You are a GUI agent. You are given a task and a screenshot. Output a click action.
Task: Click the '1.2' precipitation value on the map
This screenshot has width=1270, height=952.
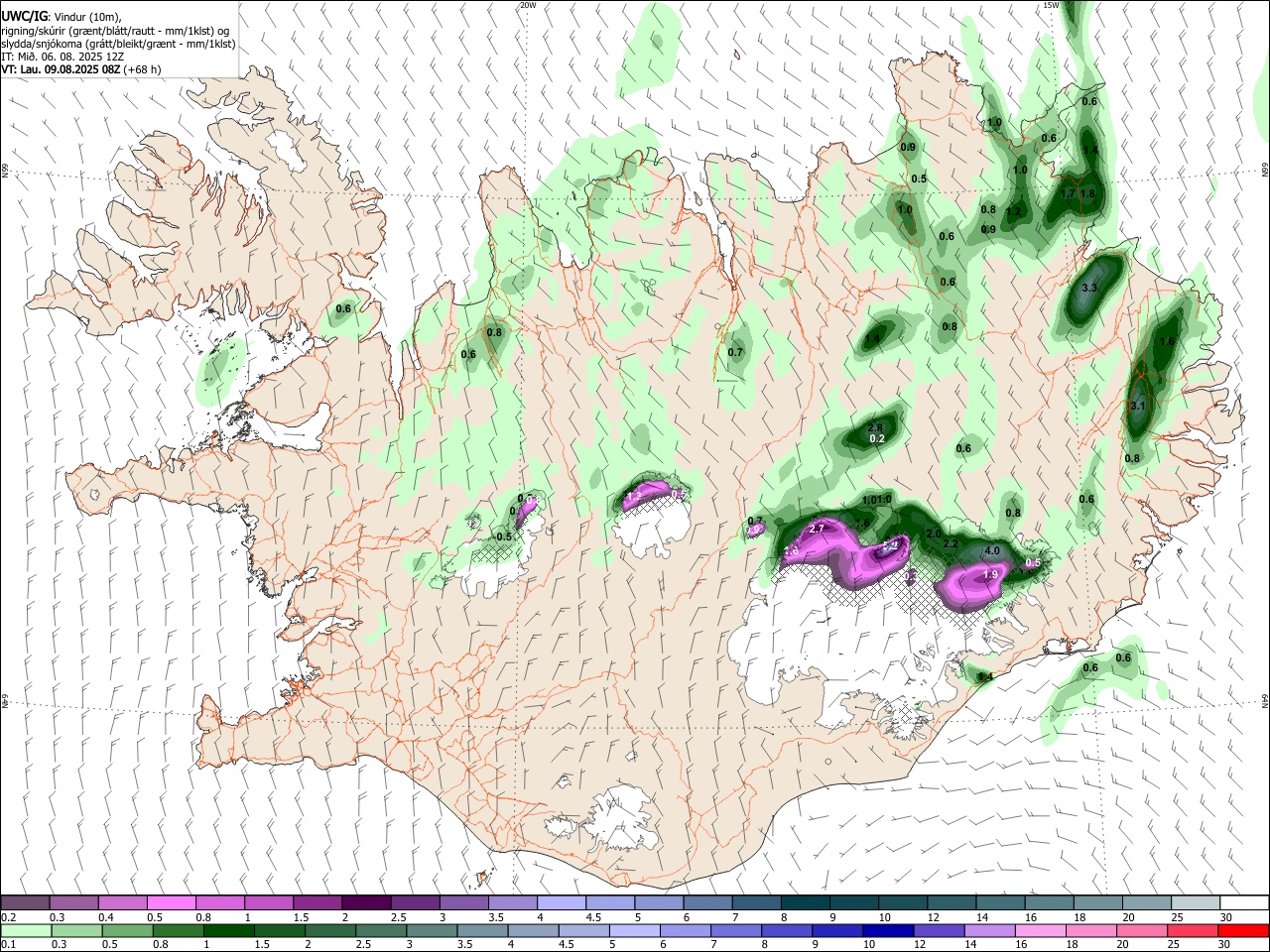click(1013, 211)
